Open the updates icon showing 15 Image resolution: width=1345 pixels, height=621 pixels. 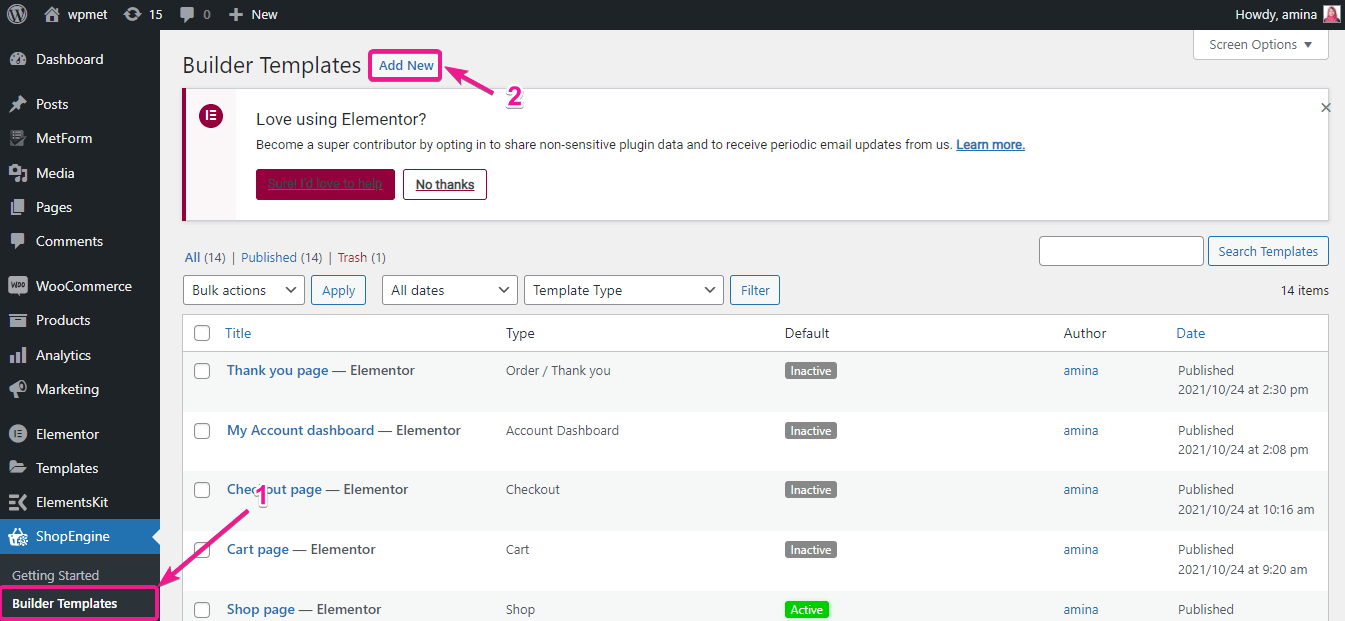point(132,14)
